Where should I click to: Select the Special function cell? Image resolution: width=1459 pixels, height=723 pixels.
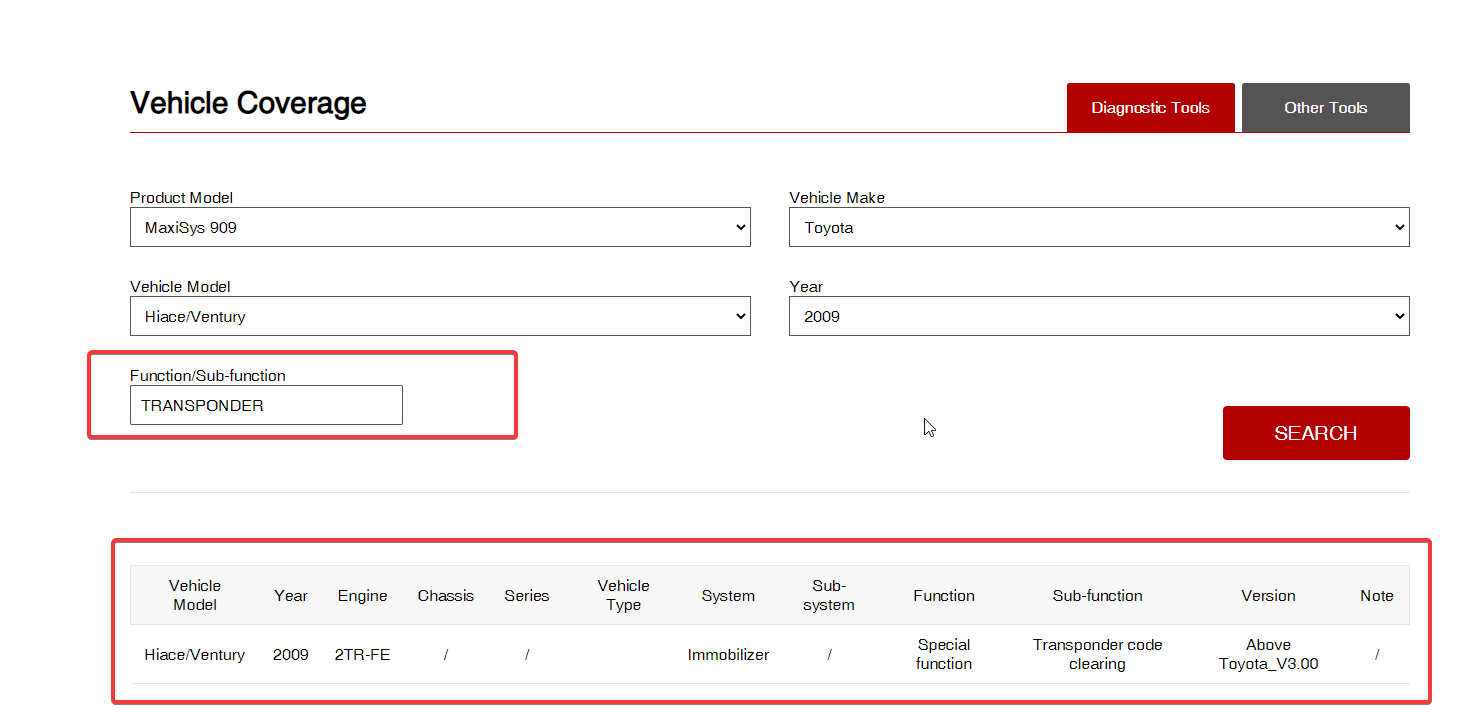pos(944,654)
